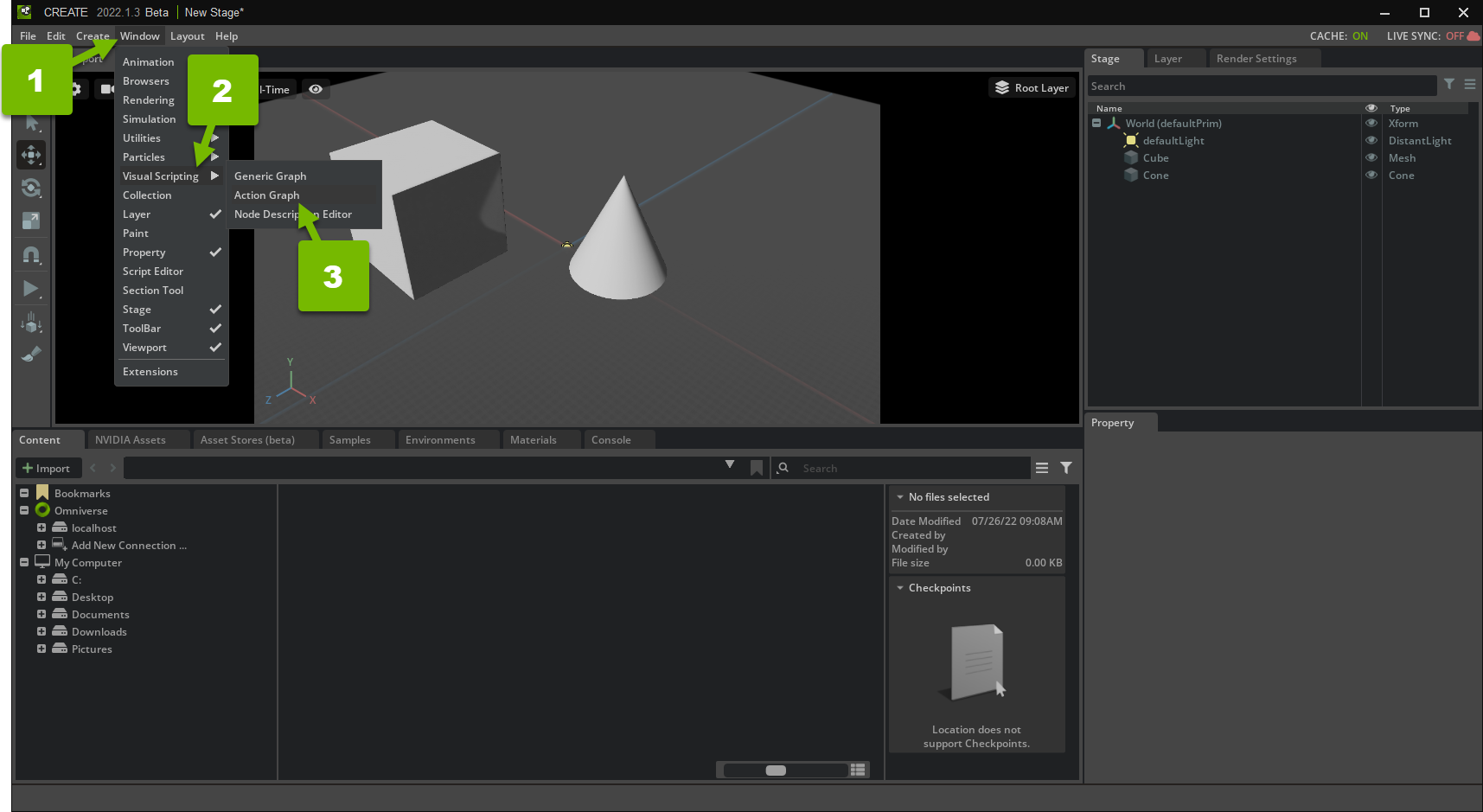Open viewport visibility eye menu
The height and width of the screenshot is (812, 1483).
tap(316, 89)
